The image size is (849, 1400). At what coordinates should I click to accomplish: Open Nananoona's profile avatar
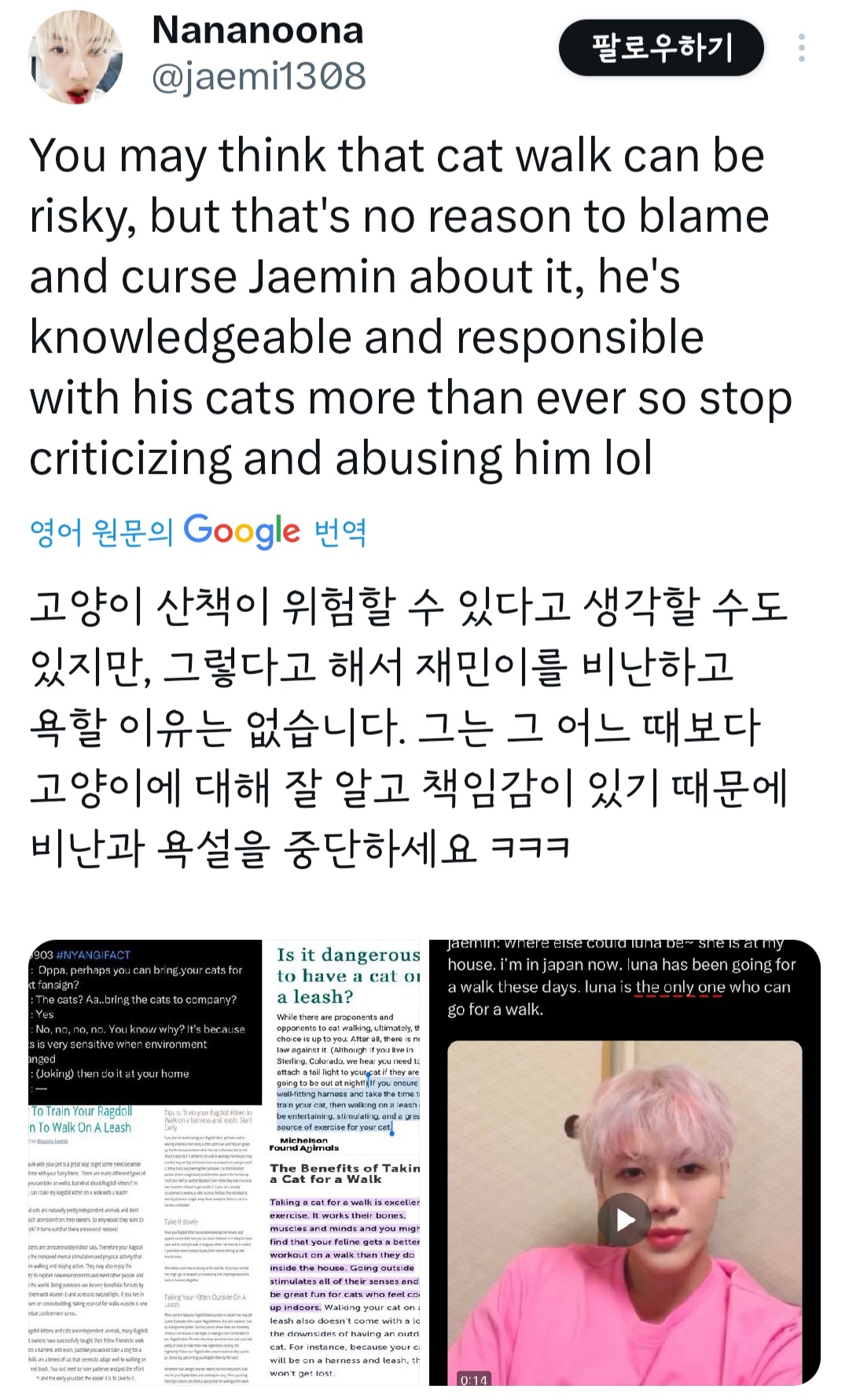coord(75,57)
